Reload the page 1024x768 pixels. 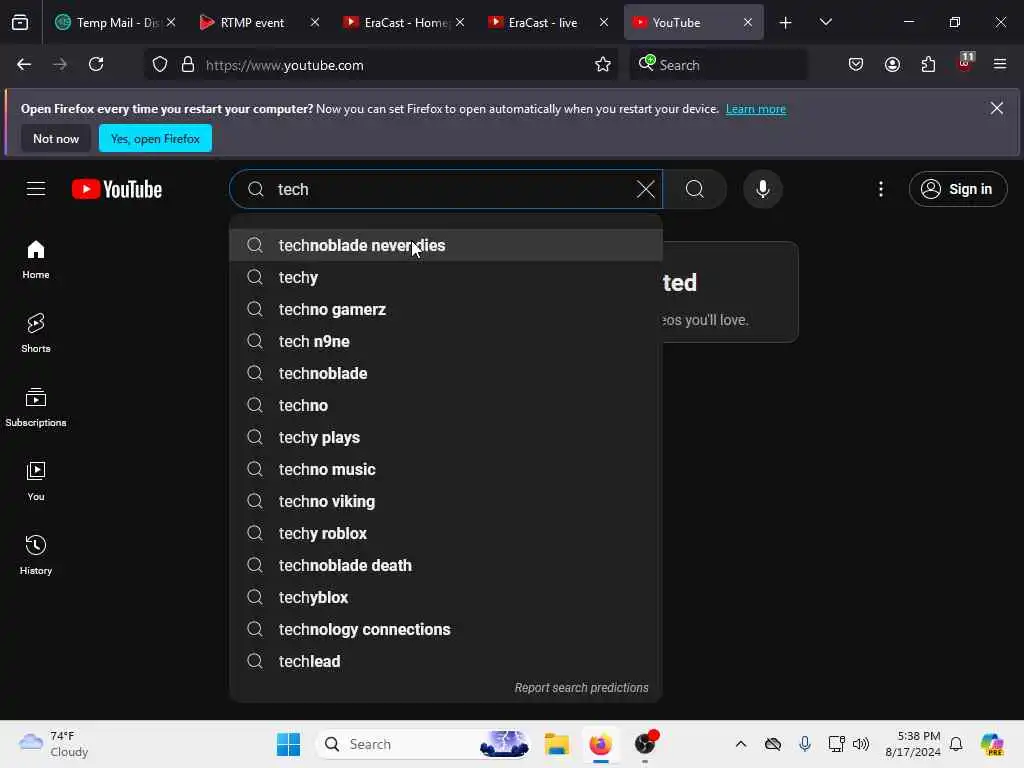(x=96, y=64)
